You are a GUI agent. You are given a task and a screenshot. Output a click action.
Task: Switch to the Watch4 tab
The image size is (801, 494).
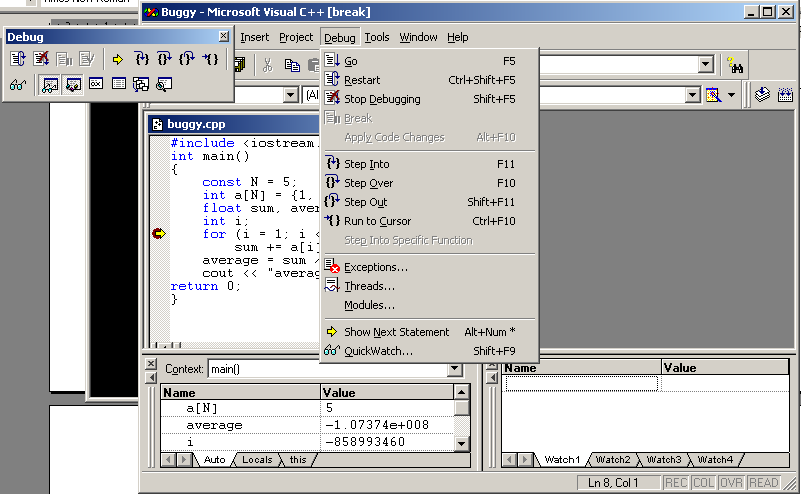715,460
